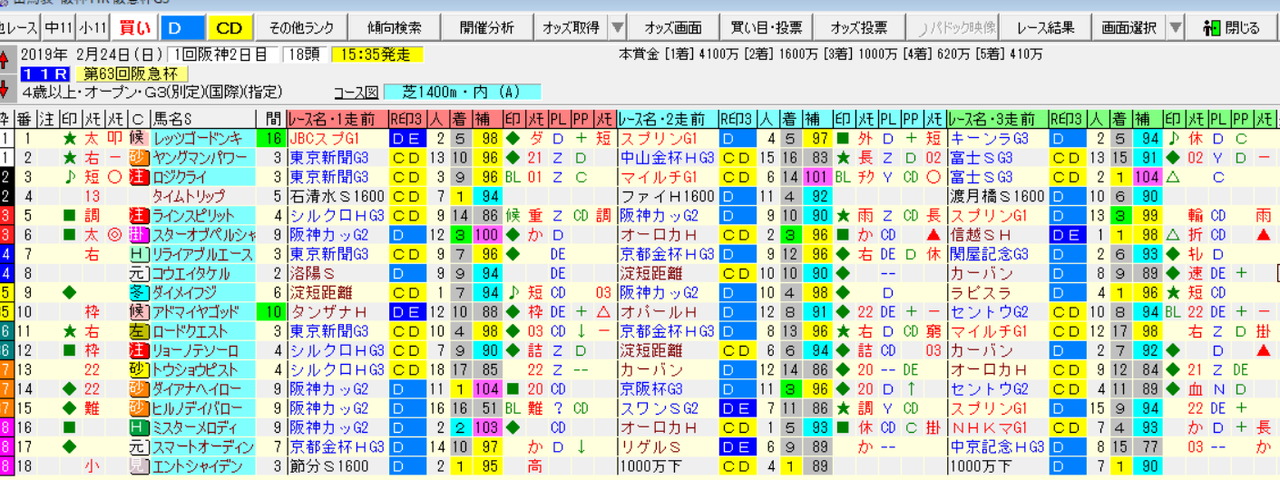Open the コース図 course map link
1280x480 pixels.
tap(355, 92)
